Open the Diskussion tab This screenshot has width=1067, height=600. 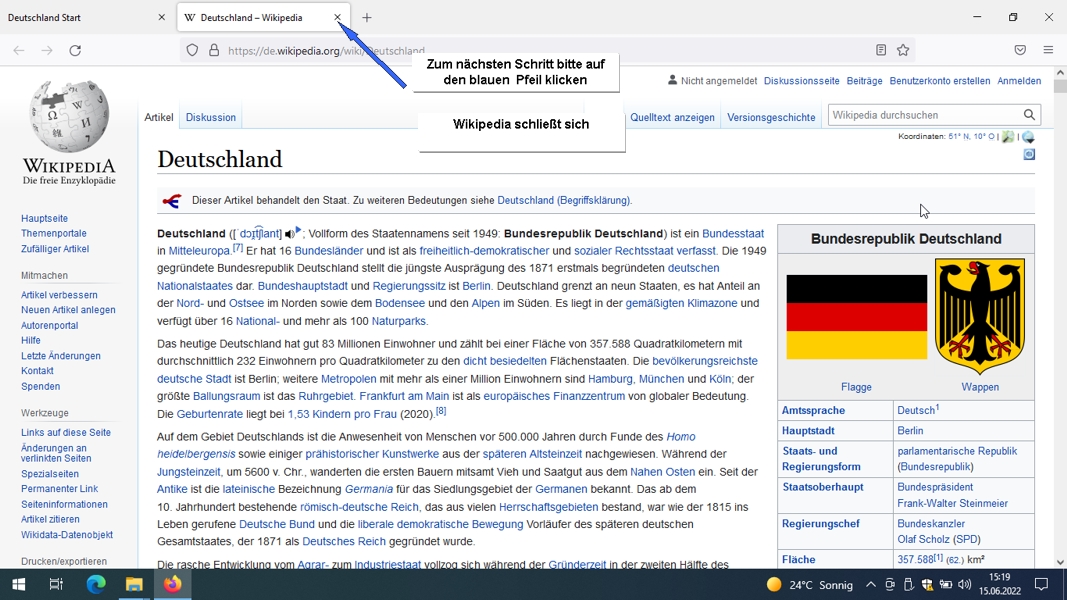click(211, 117)
